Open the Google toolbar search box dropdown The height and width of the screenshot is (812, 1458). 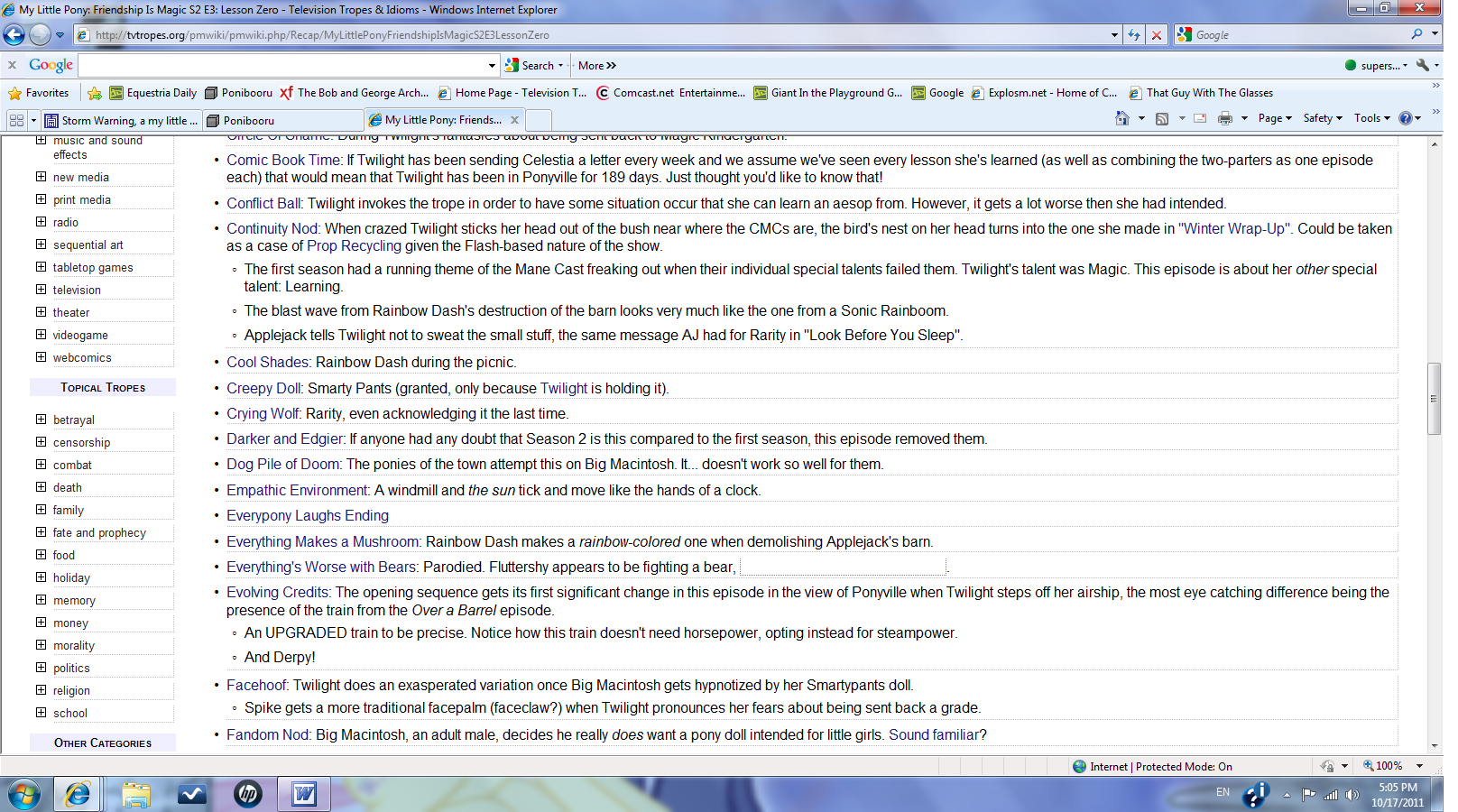pyautogui.click(x=492, y=65)
